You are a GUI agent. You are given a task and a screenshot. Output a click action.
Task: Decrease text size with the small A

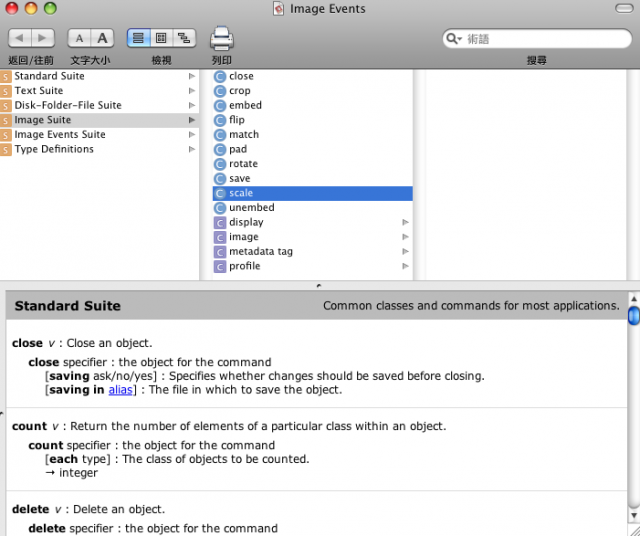coord(79,38)
